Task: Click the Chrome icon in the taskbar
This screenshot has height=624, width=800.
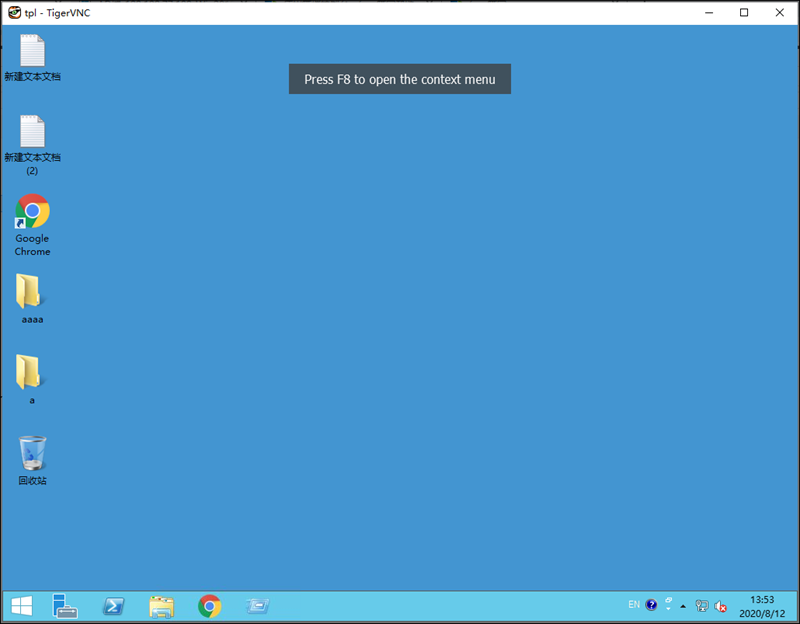Action: pos(209,605)
